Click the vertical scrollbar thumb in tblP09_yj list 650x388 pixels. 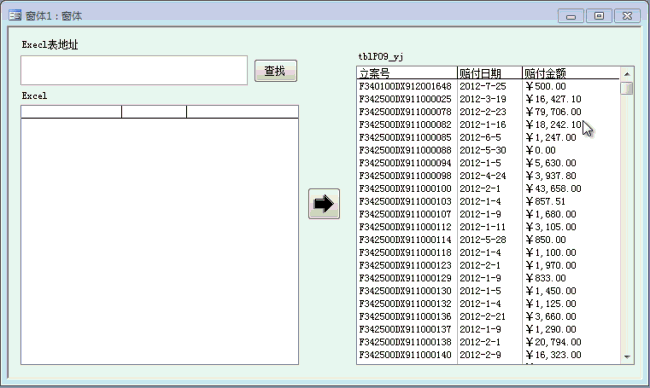coord(627,88)
